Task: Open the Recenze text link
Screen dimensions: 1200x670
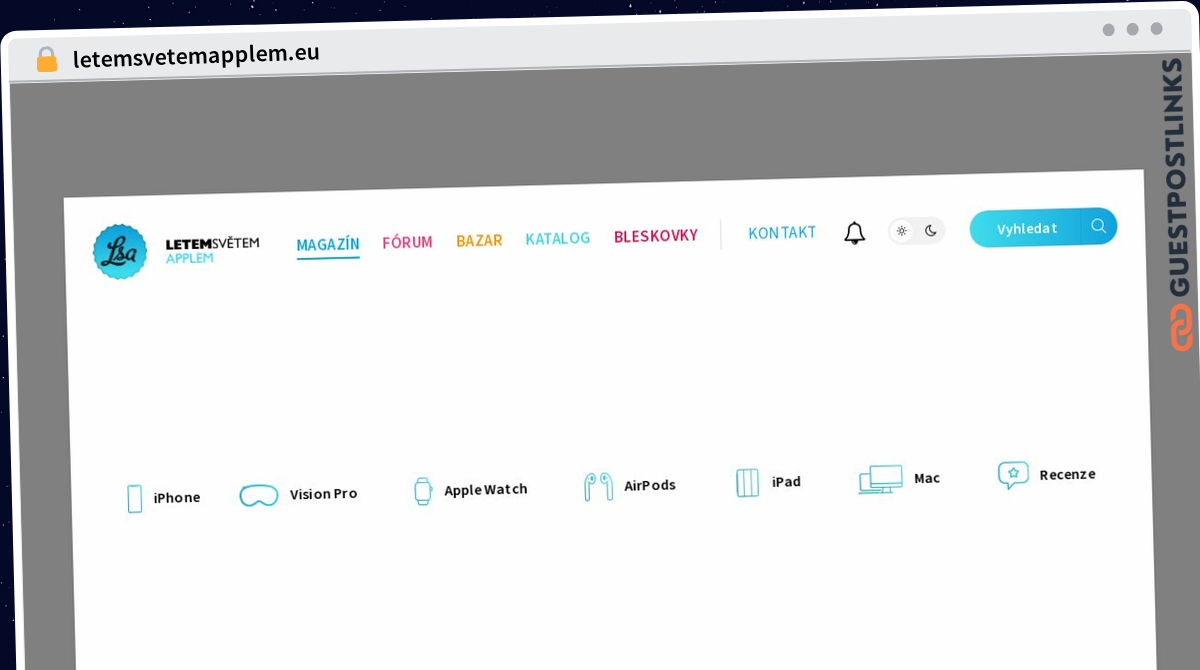Action: click(x=1067, y=474)
